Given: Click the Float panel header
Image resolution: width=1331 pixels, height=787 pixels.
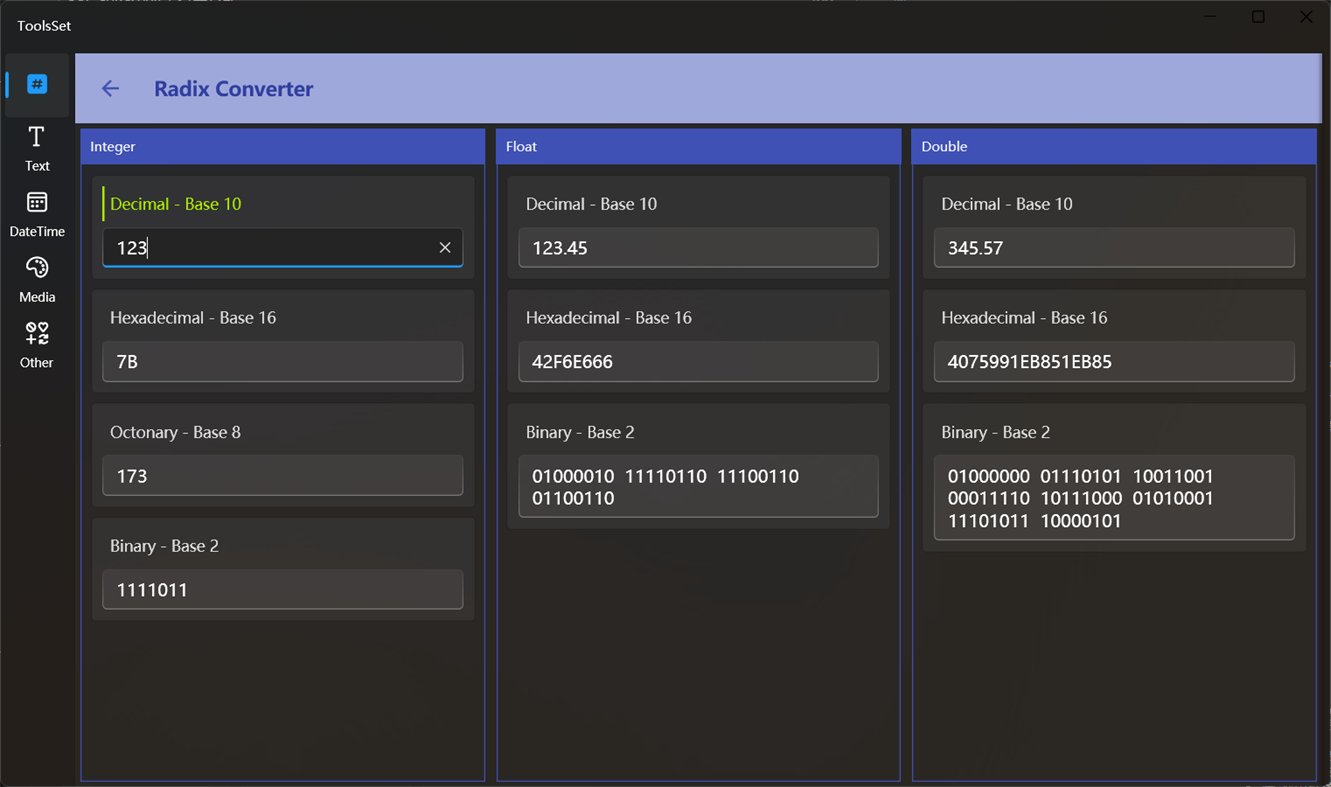Looking at the screenshot, I should pos(698,147).
